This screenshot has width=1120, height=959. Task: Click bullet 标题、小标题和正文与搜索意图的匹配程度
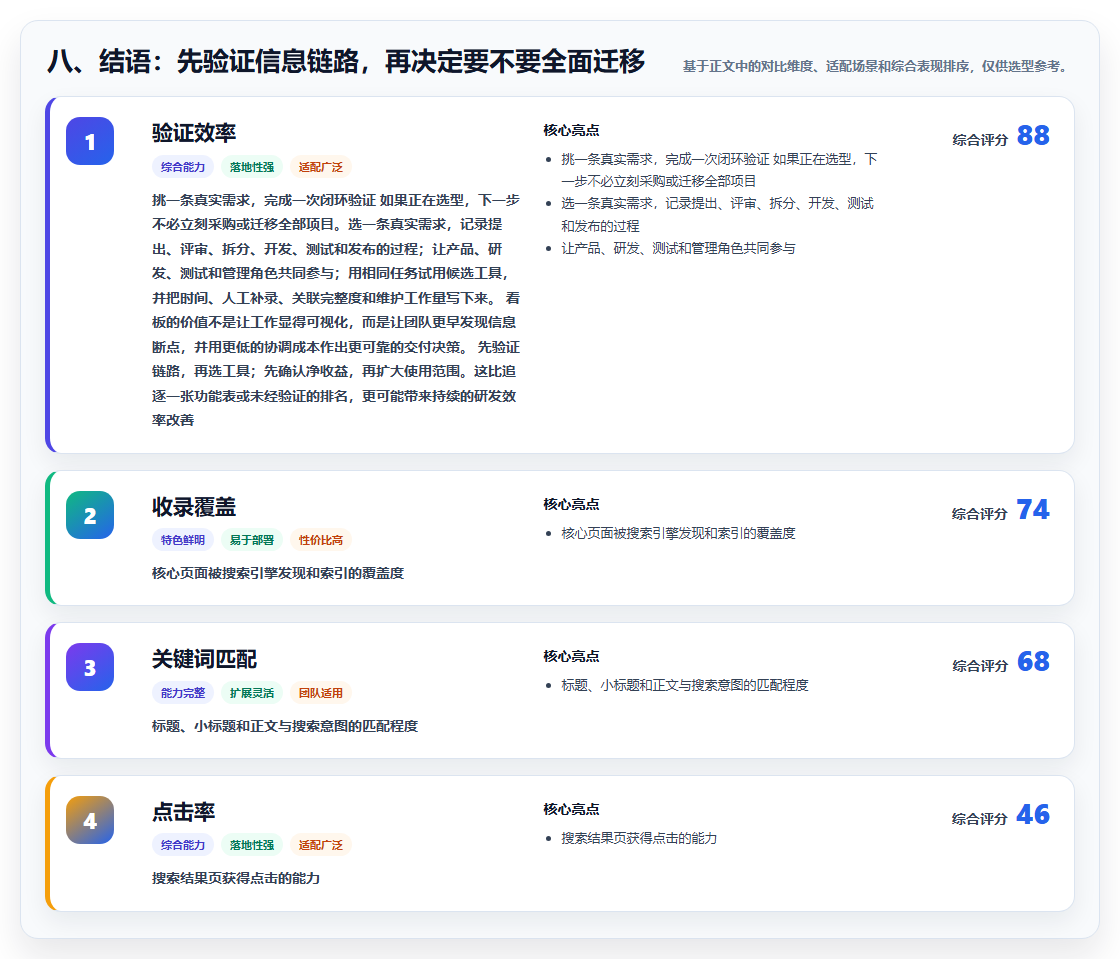(684, 686)
